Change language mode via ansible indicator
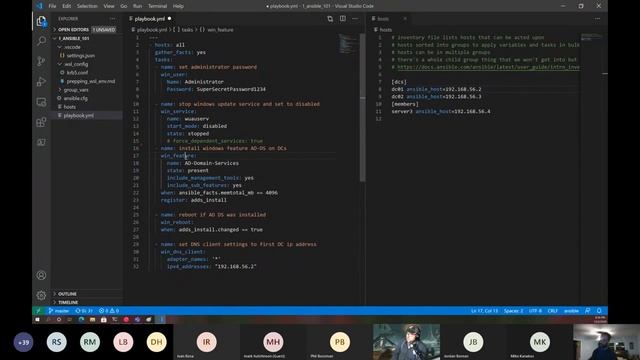The height and width of the screenshot is (360, 640). [x=571, y=311]
